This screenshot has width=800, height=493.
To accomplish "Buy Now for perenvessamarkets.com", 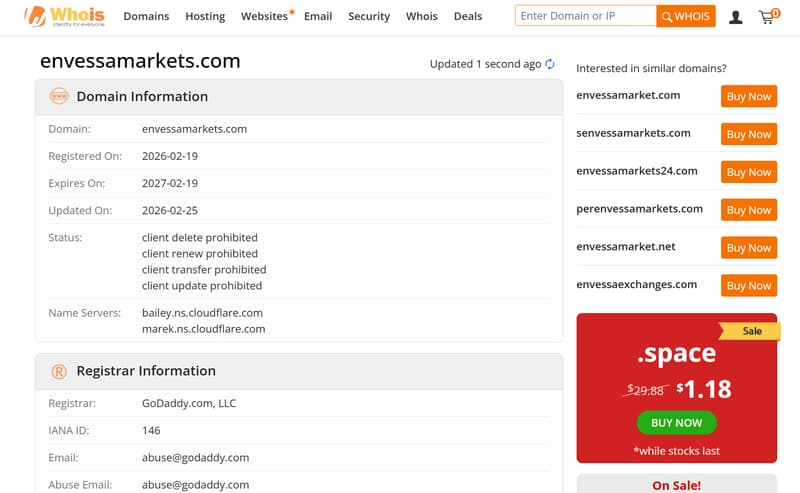I will point(748,210).
